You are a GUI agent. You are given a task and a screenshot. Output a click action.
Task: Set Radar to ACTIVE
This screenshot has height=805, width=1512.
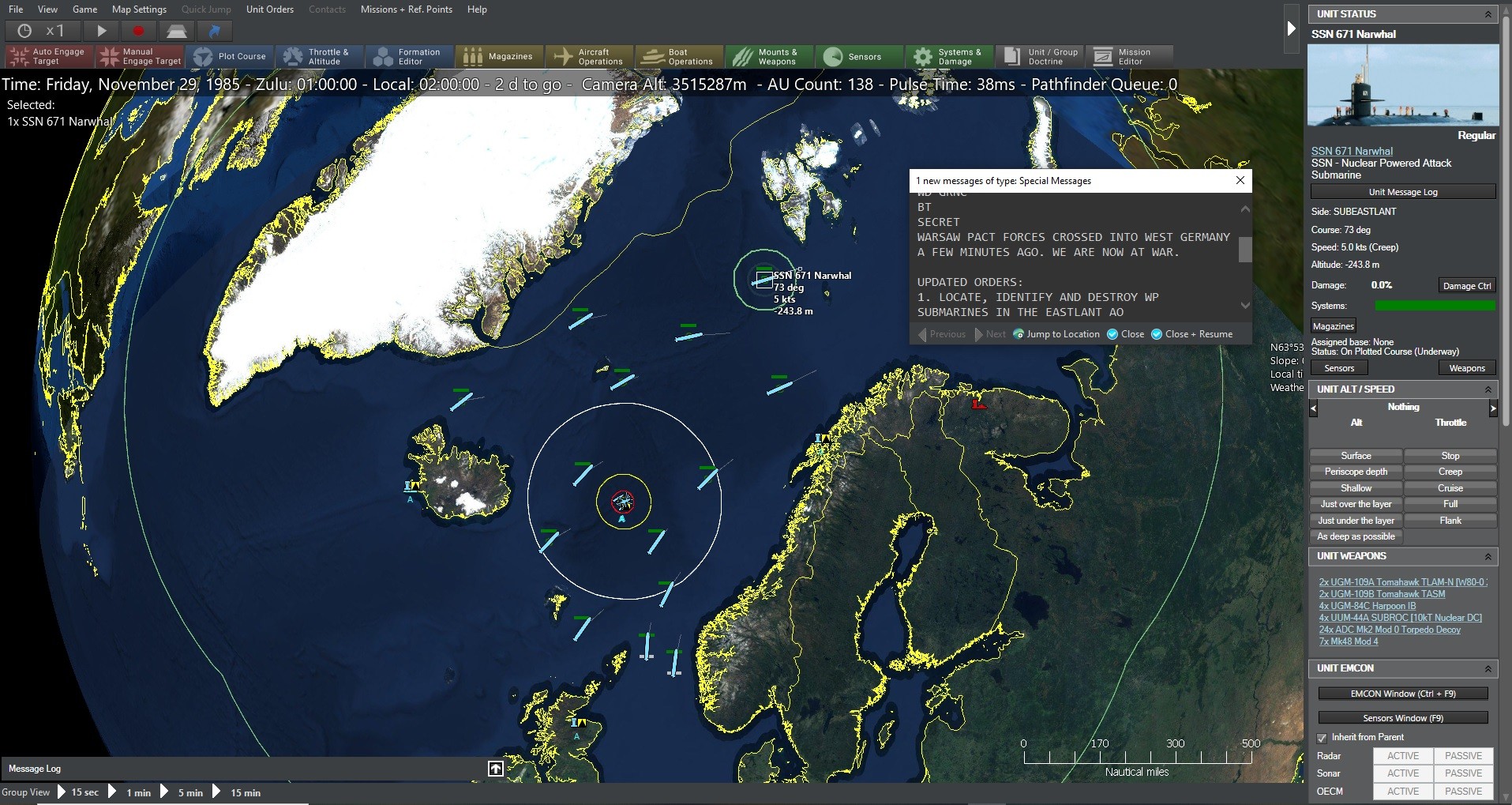[x=1402, y=755]
